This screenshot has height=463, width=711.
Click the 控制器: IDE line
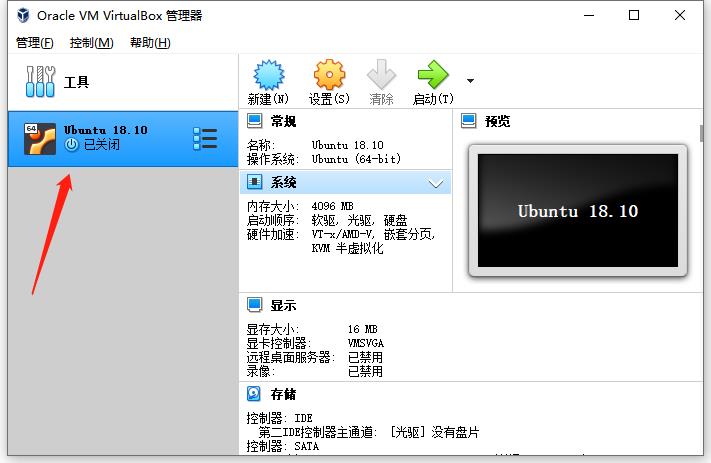coord(279,418)
